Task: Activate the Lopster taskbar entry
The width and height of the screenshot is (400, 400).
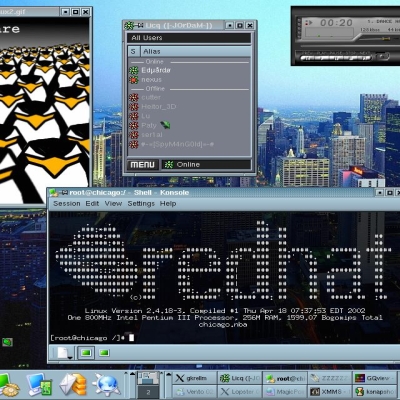Action: tap(240, 392)
